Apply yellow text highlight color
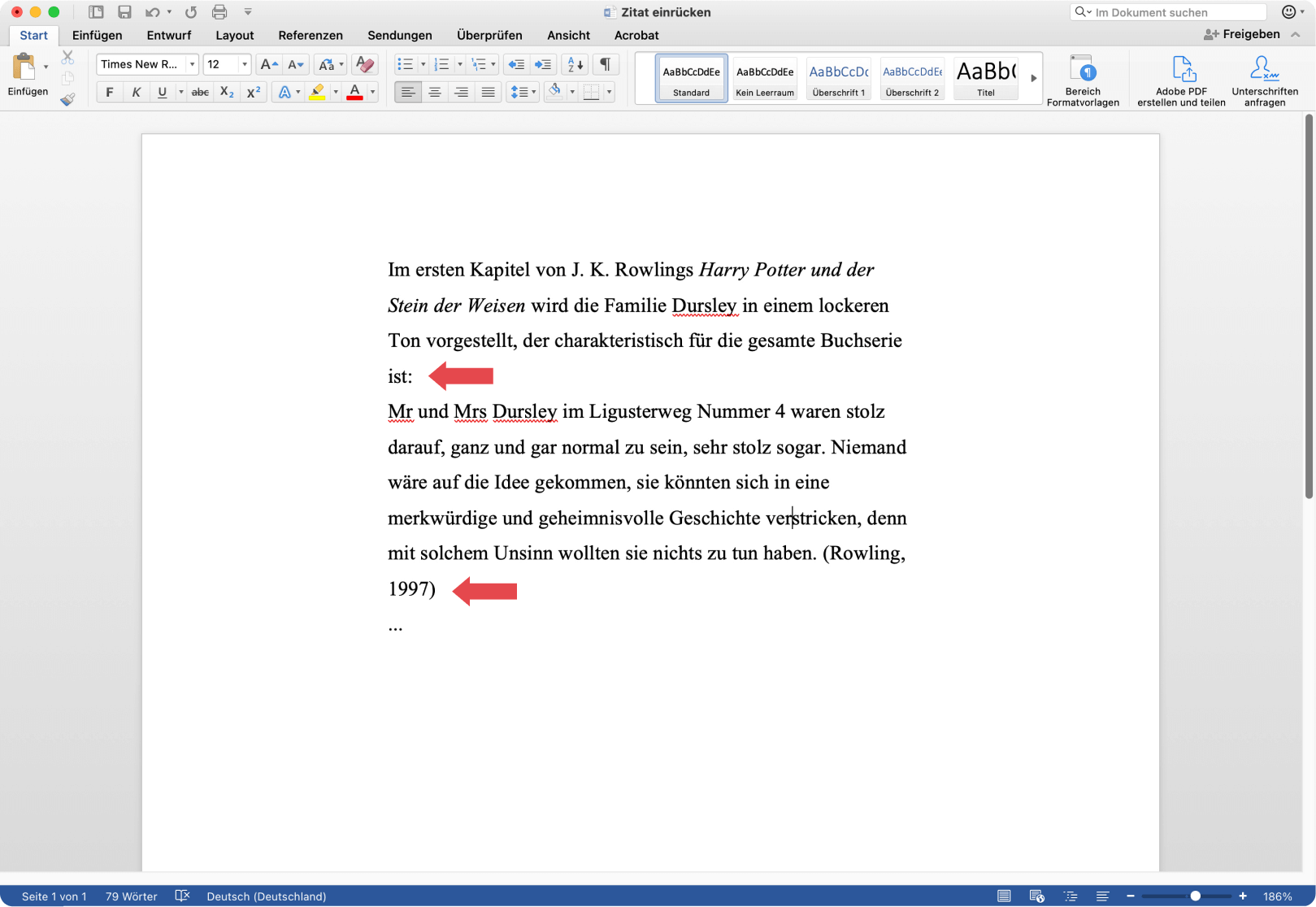Image resolution: width=1316 pixels, height=907 pixels. pos(317,92)
